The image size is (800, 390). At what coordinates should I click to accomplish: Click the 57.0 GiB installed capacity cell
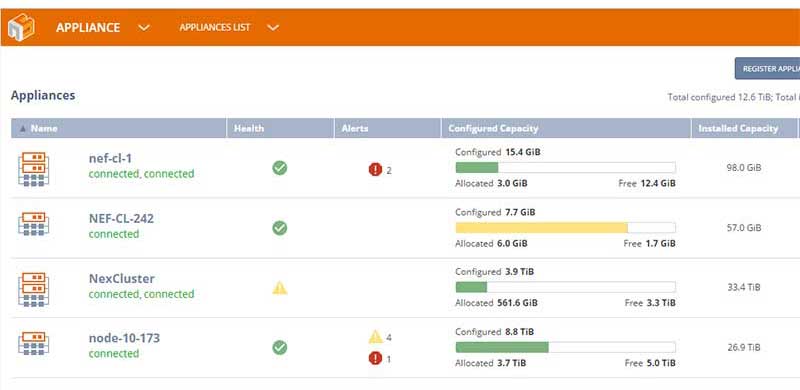tap(744, 228)
